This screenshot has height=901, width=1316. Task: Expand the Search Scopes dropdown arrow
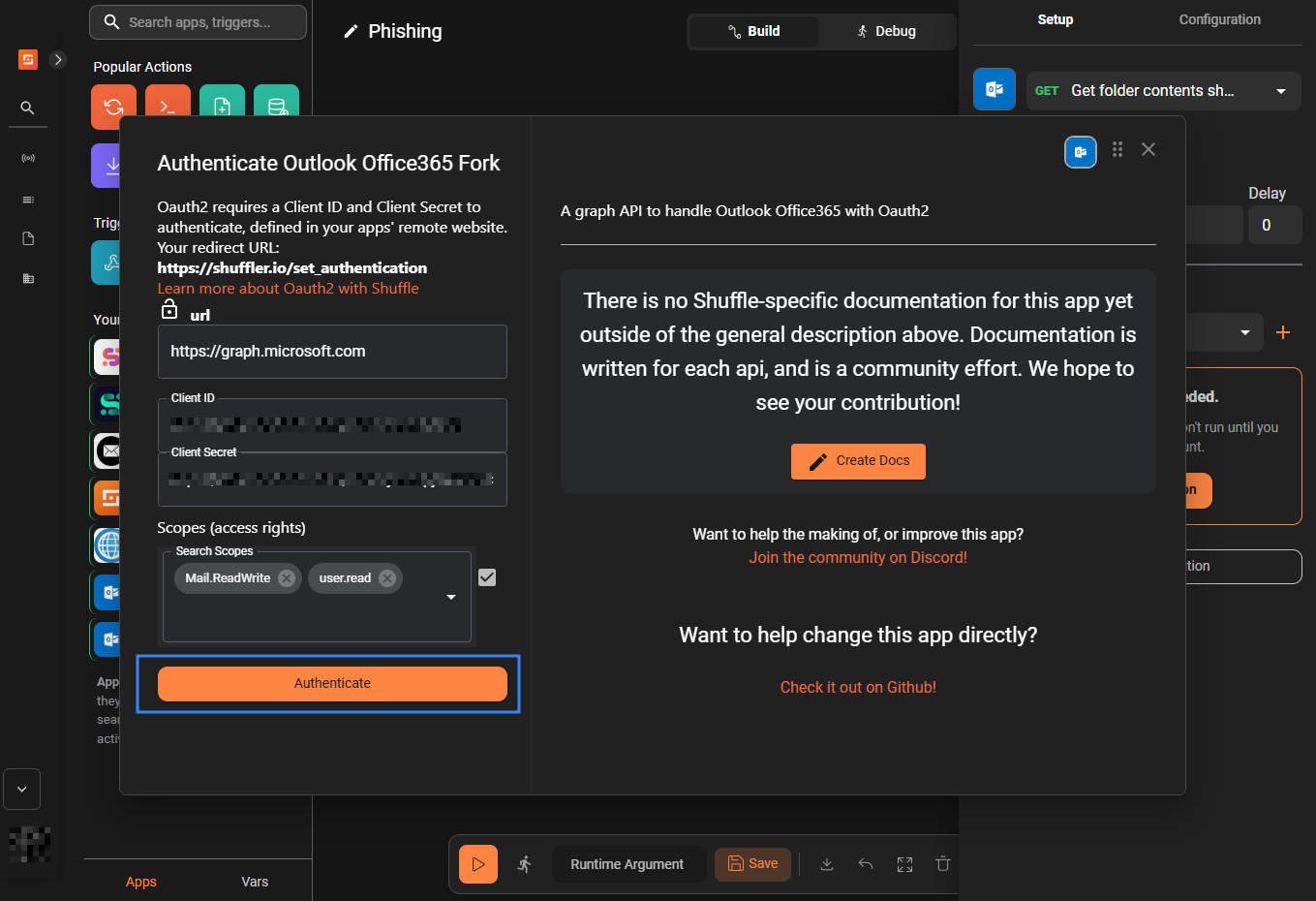tap(451, 597)
